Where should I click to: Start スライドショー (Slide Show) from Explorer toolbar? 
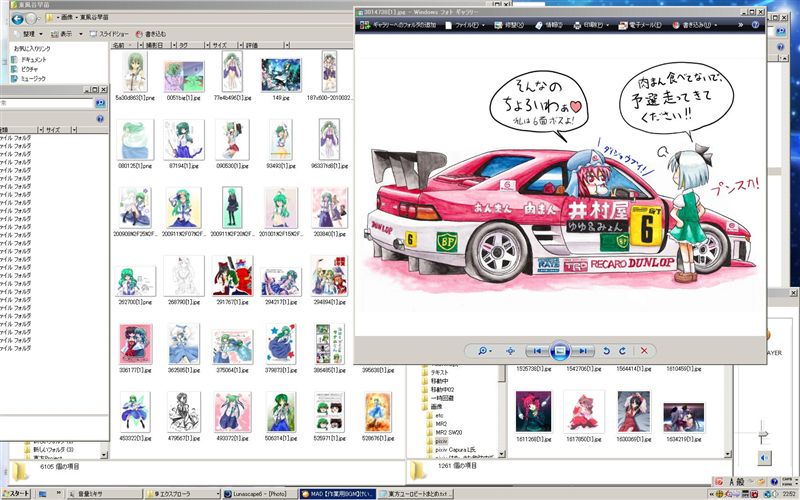(109, 34)
